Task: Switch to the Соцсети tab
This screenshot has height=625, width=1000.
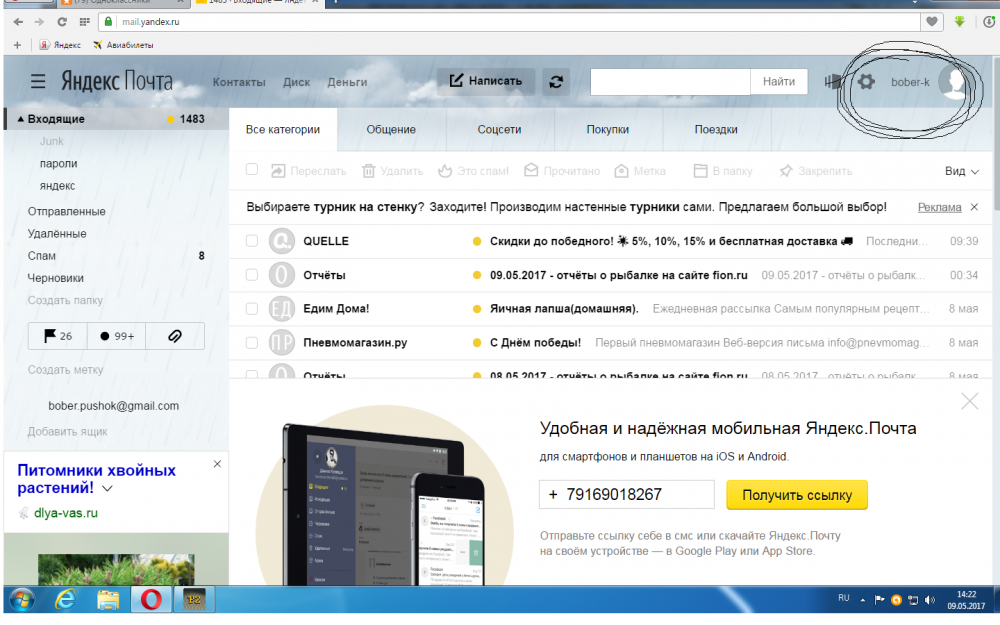Action: click(x=499, y=130)
